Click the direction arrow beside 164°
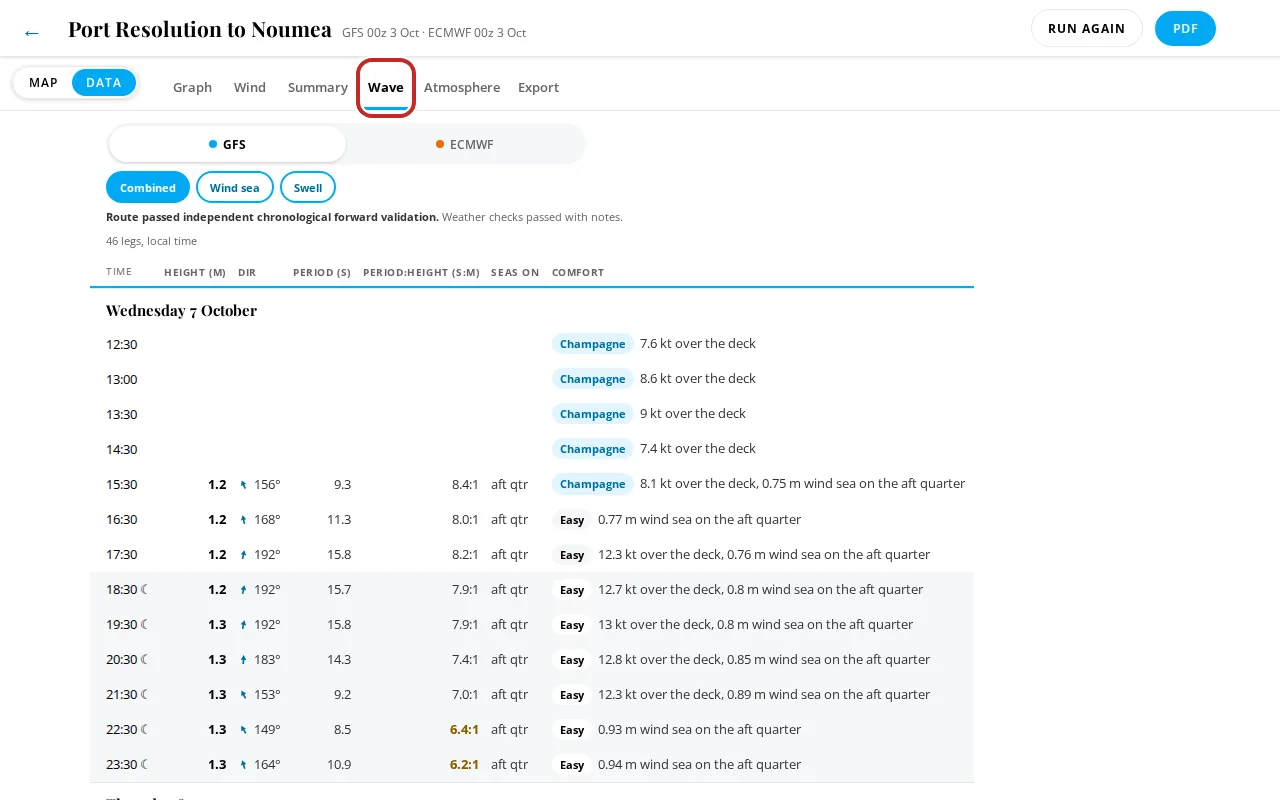Viewport: 1280px width, 800px height. 243,765
